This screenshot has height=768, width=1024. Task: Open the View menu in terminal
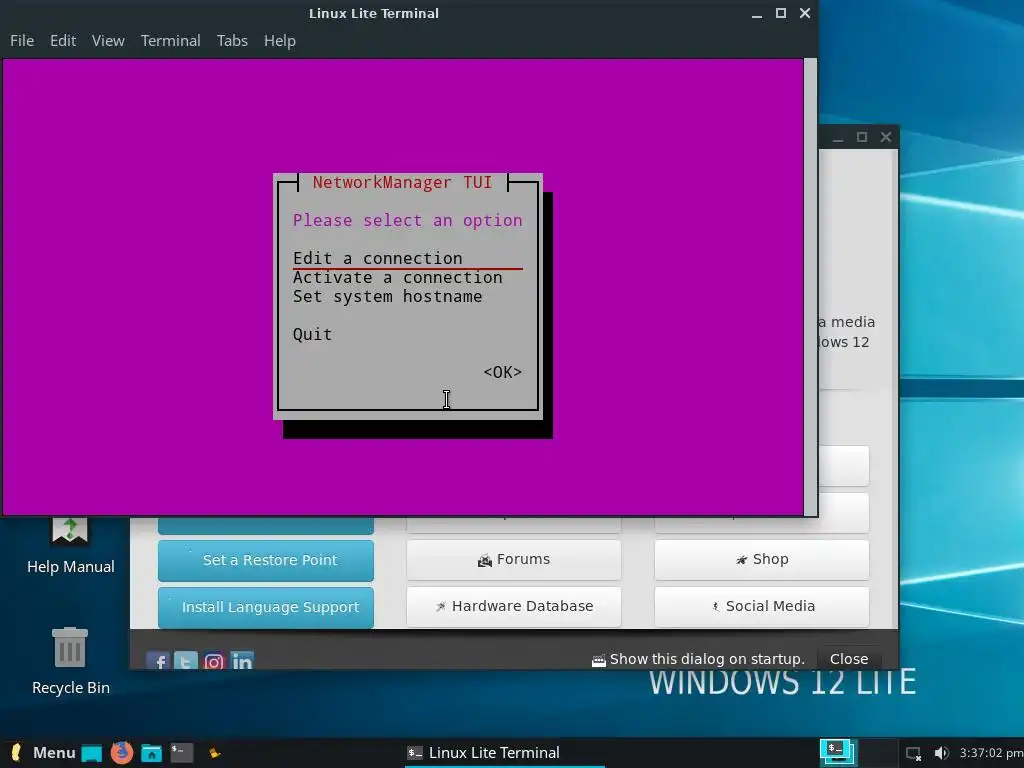click(108, 40)
